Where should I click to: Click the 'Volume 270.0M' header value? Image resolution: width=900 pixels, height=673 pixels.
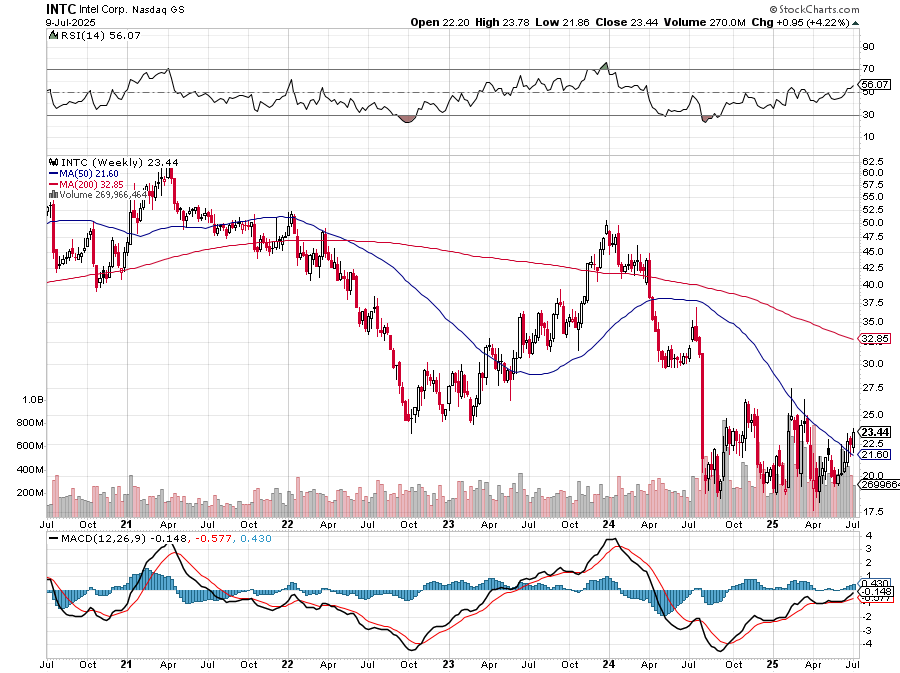(x=704, y=22)
